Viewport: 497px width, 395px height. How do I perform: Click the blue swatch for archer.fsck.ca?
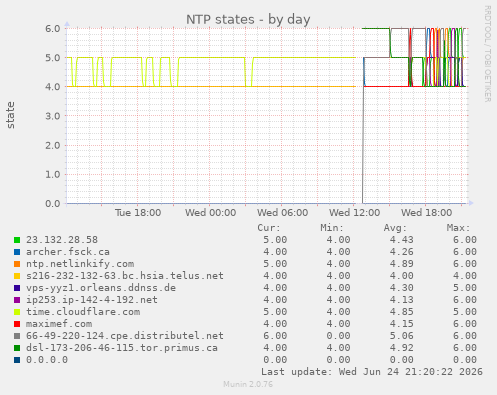click(17, 252)
